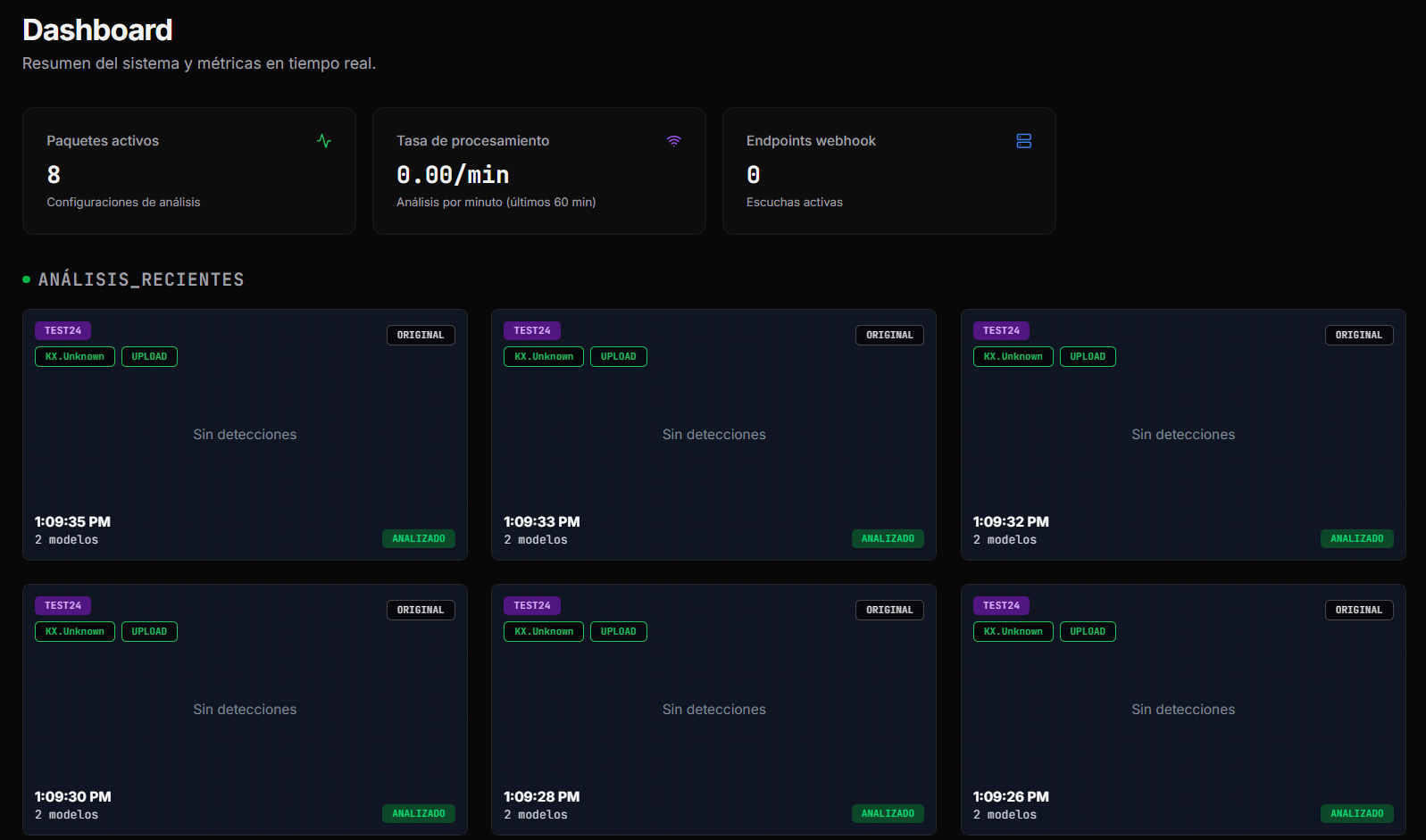Click ORIGINAL on the 1:09:26 PM analysis card
1426x840 pixels.
[1359, 610]
